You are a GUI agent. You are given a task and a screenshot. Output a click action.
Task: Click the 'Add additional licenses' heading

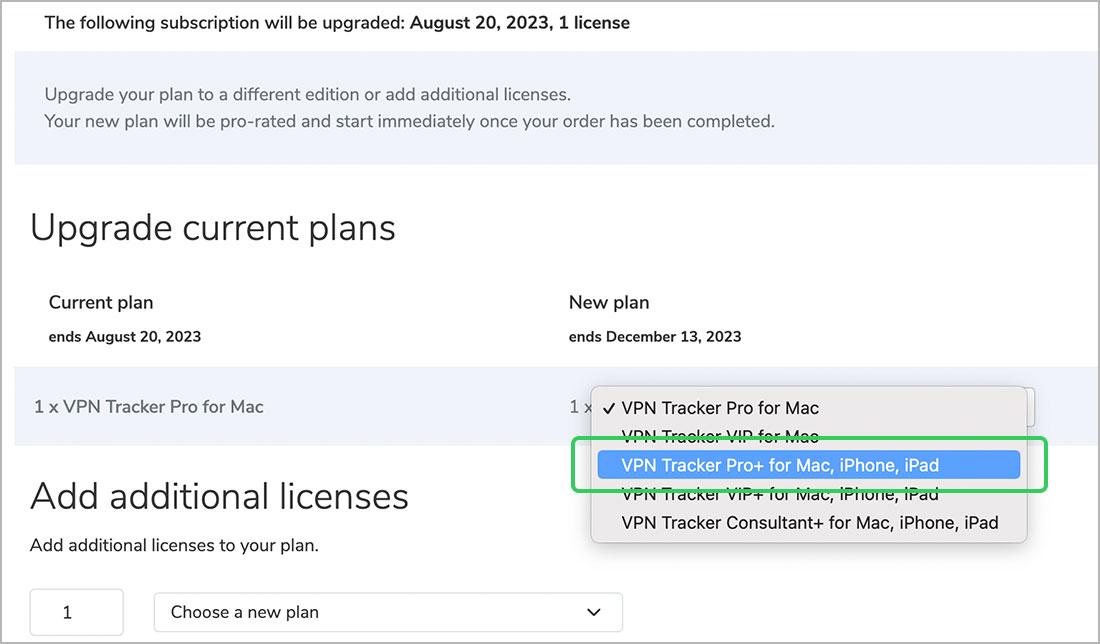(x=219, y=496)
